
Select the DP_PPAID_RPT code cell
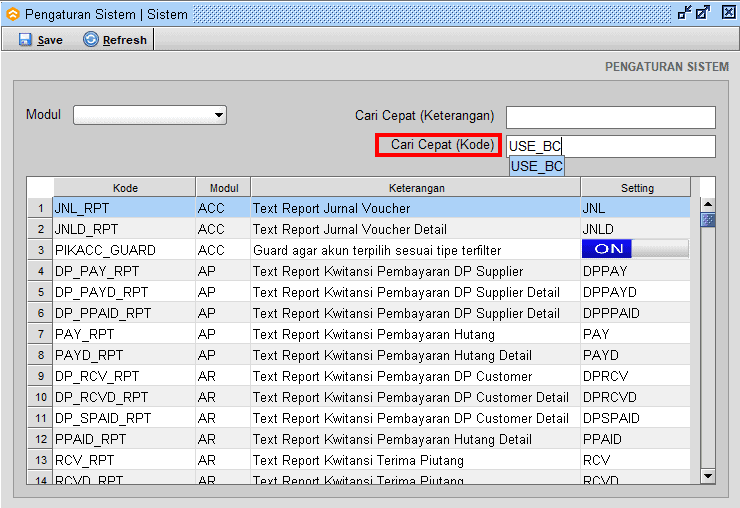[x=125, y=313]
